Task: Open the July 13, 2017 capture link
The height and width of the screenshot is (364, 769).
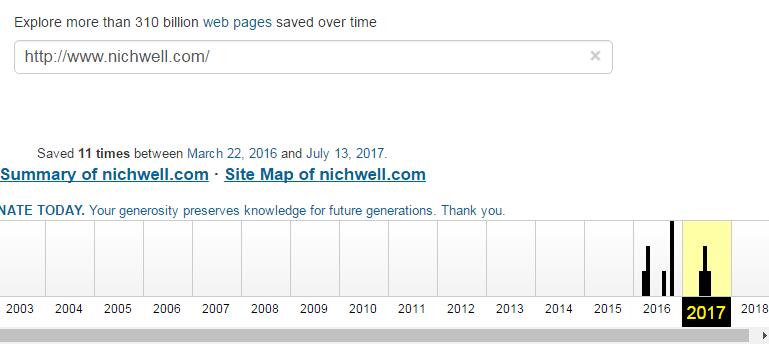Action: [x=345, y=154]
